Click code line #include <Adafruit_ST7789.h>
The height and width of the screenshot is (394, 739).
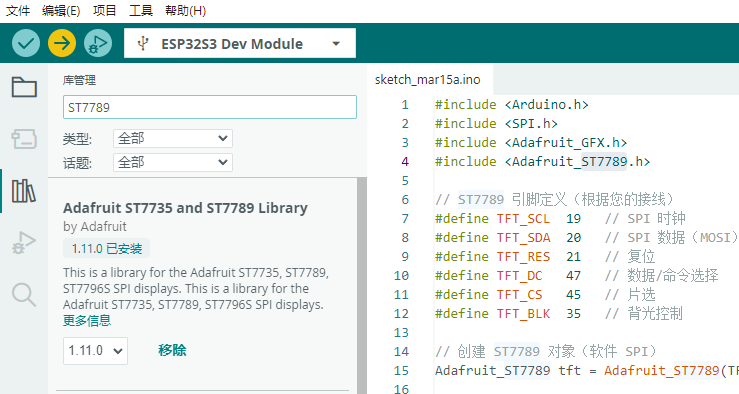pos(542,162)
